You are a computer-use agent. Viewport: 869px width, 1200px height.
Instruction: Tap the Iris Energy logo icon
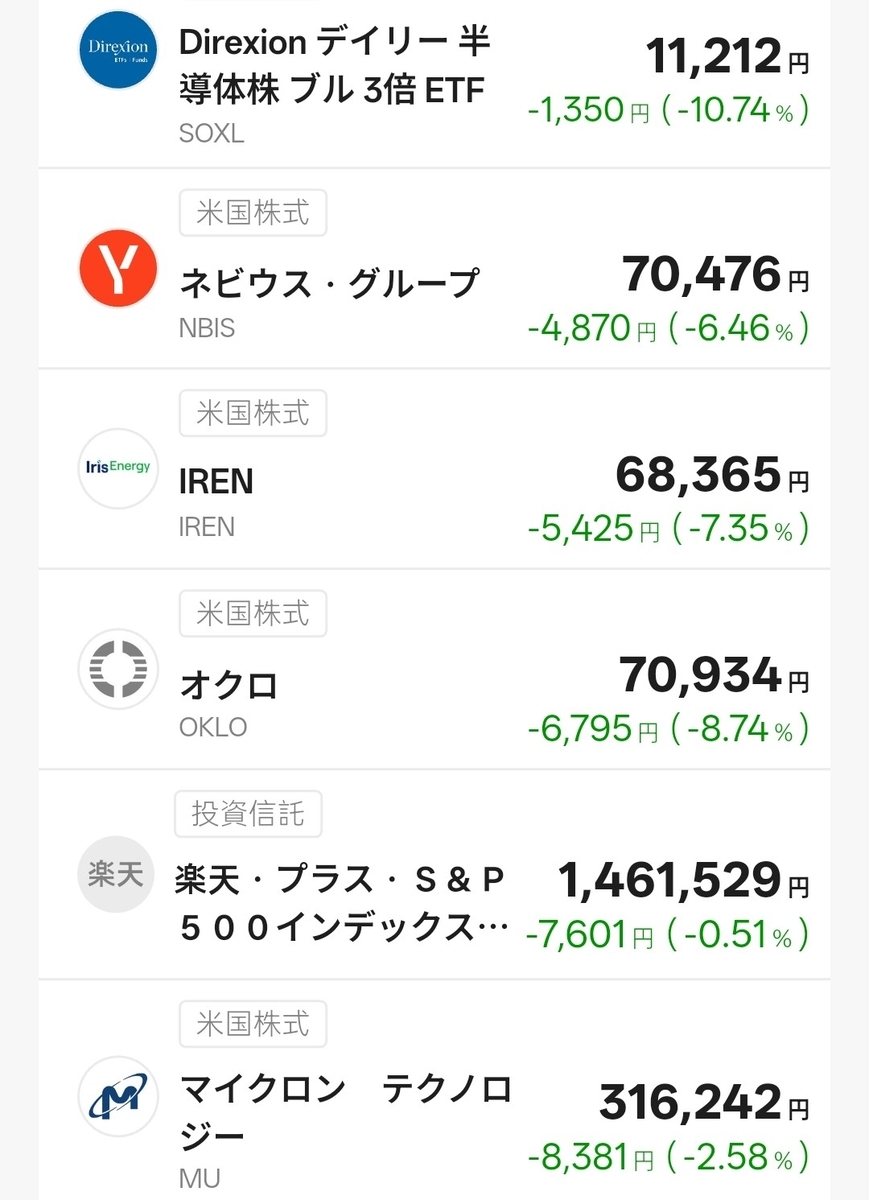pyautogui.click(x=118, y=469)
